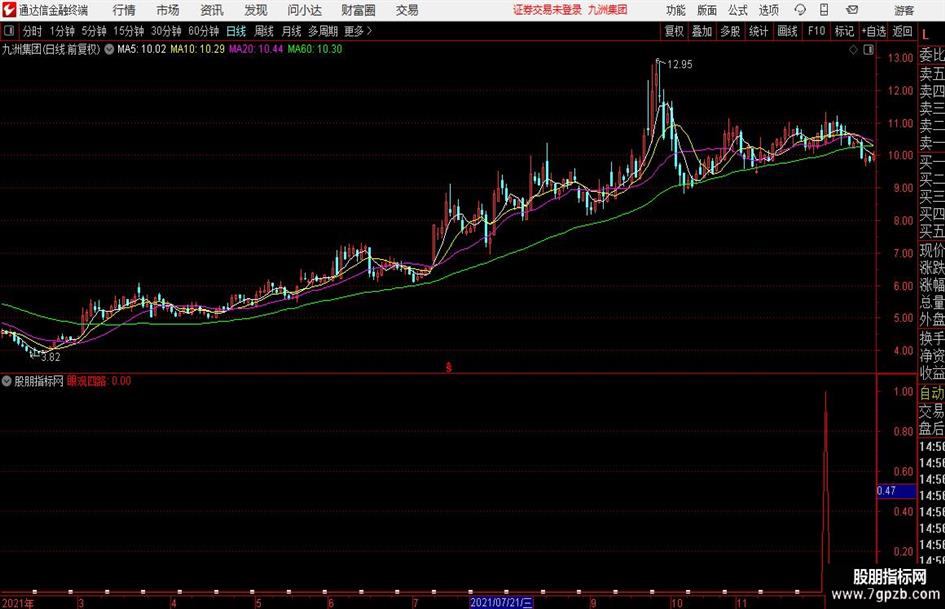Switch to 5分钟 chart period
This screenshot has width=945, height=609.
[93, 31]
